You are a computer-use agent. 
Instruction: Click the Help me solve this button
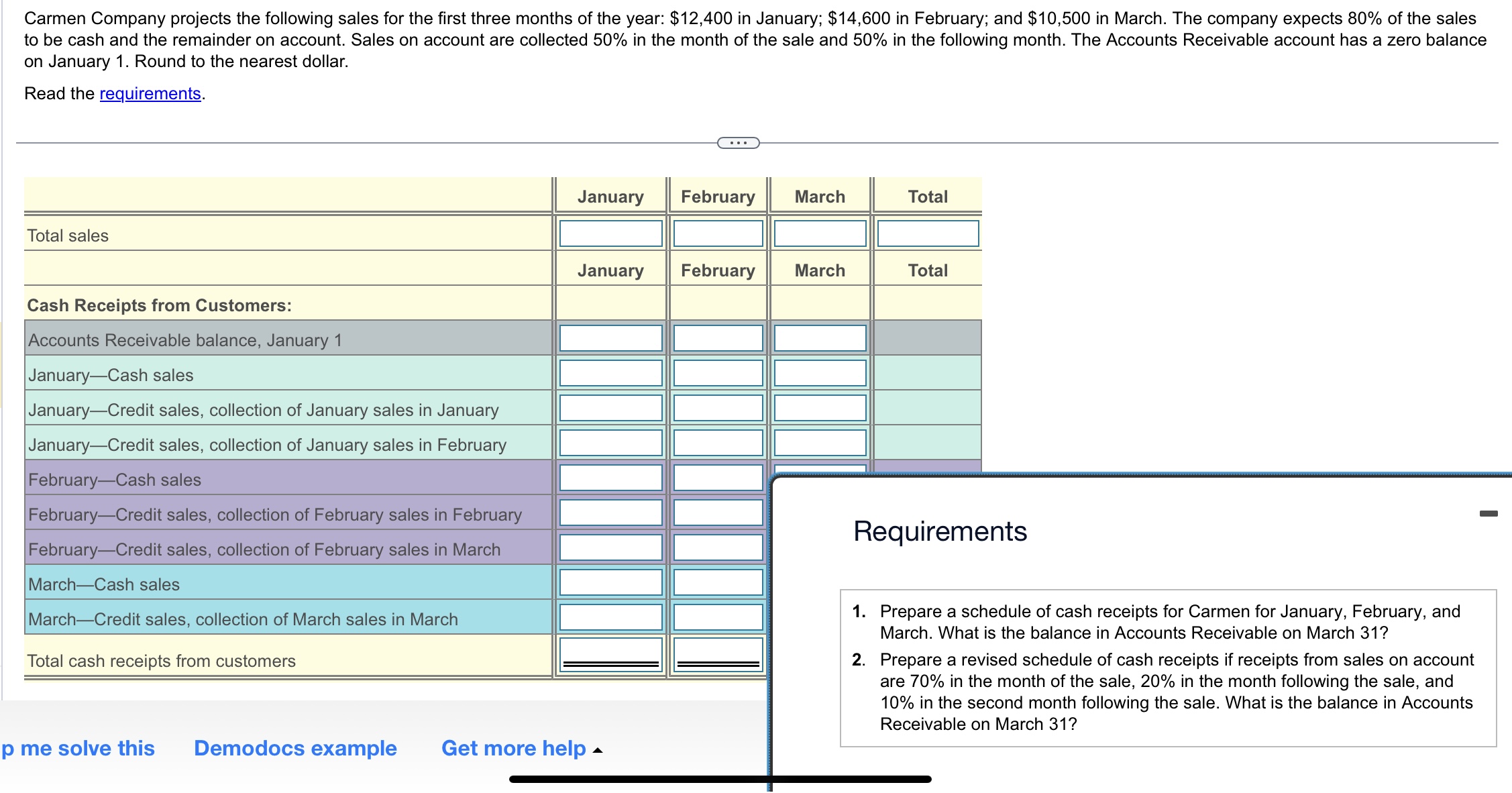[78, 748]
